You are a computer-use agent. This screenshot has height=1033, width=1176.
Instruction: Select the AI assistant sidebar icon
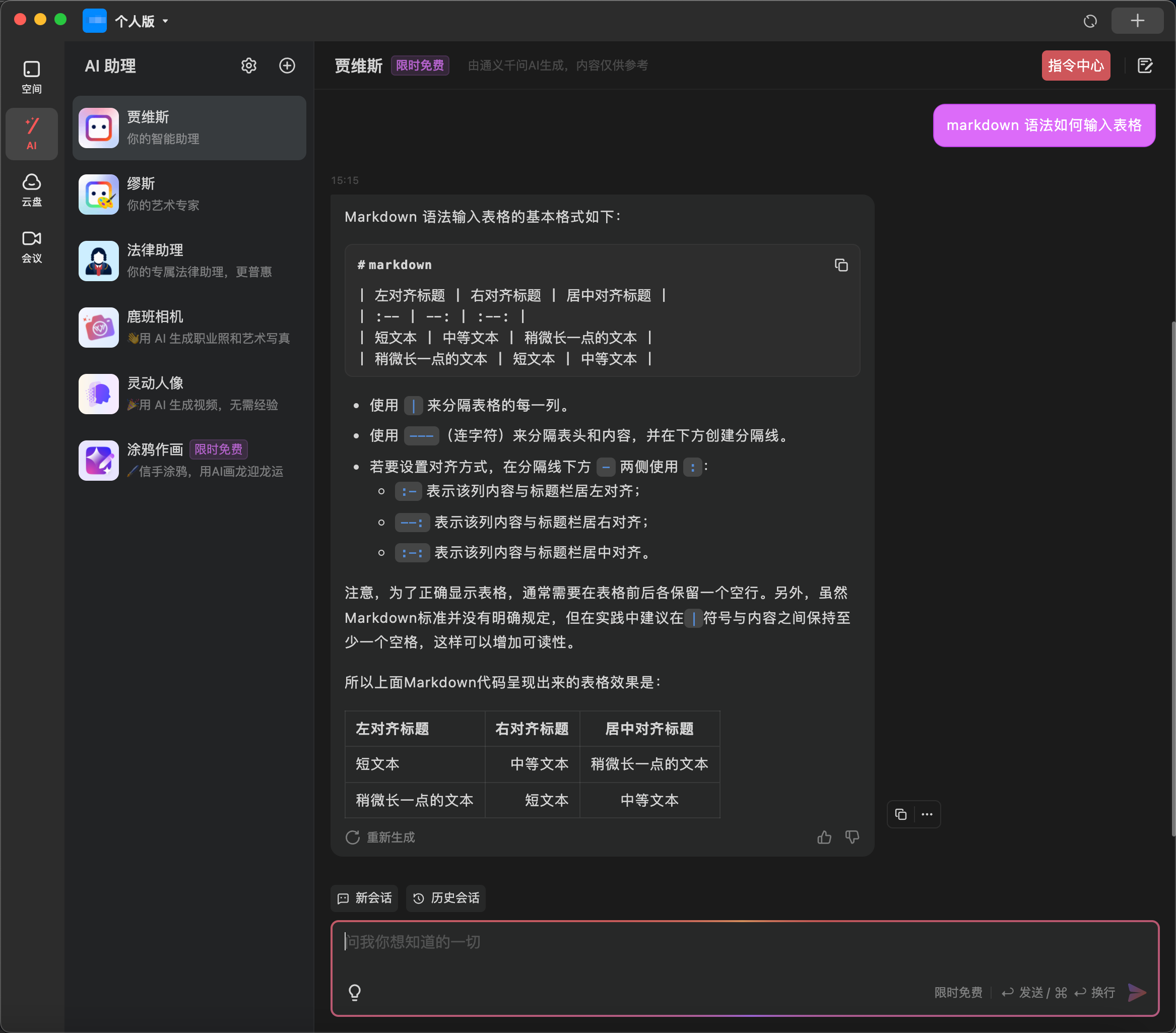(32, 134)
